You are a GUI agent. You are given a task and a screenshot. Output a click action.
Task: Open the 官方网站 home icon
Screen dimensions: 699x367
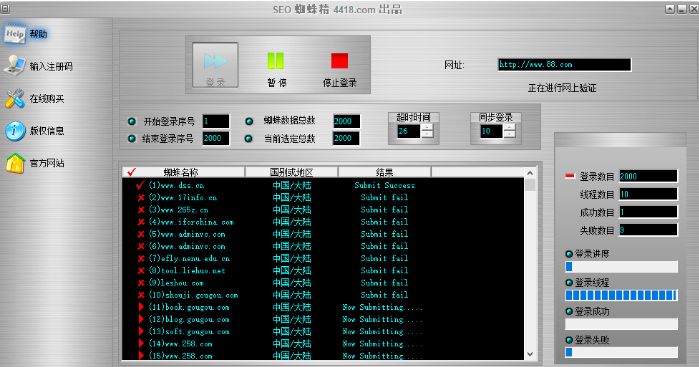click(x=15, y=163)
